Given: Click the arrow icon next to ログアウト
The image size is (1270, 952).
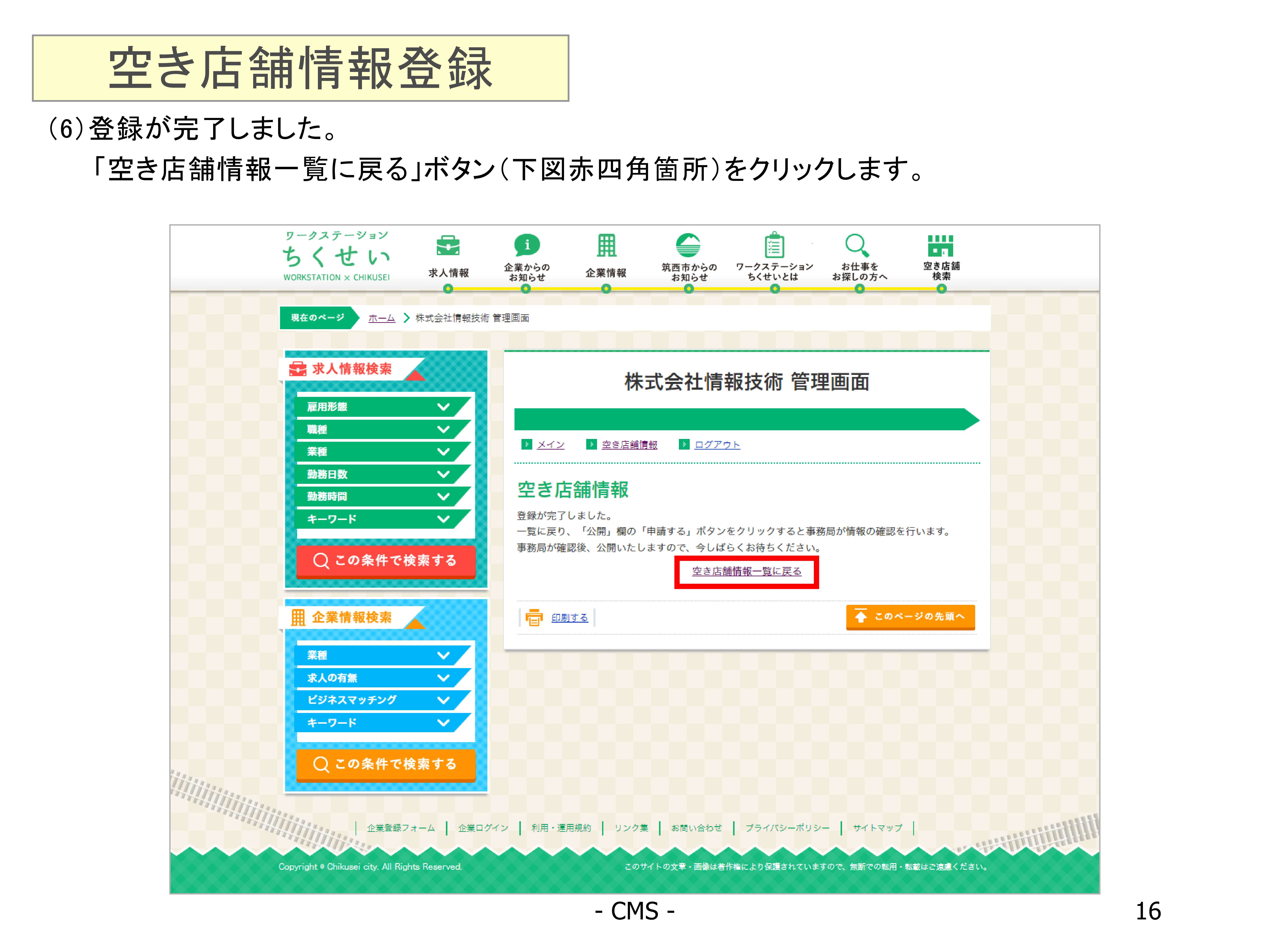Looking at the screenshot, I should 684,444.
